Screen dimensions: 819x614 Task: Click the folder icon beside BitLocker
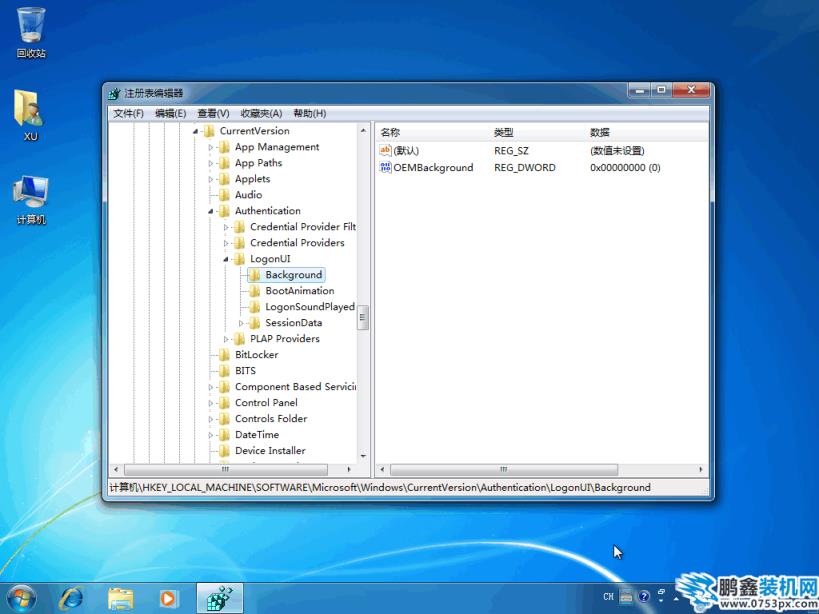224,355
